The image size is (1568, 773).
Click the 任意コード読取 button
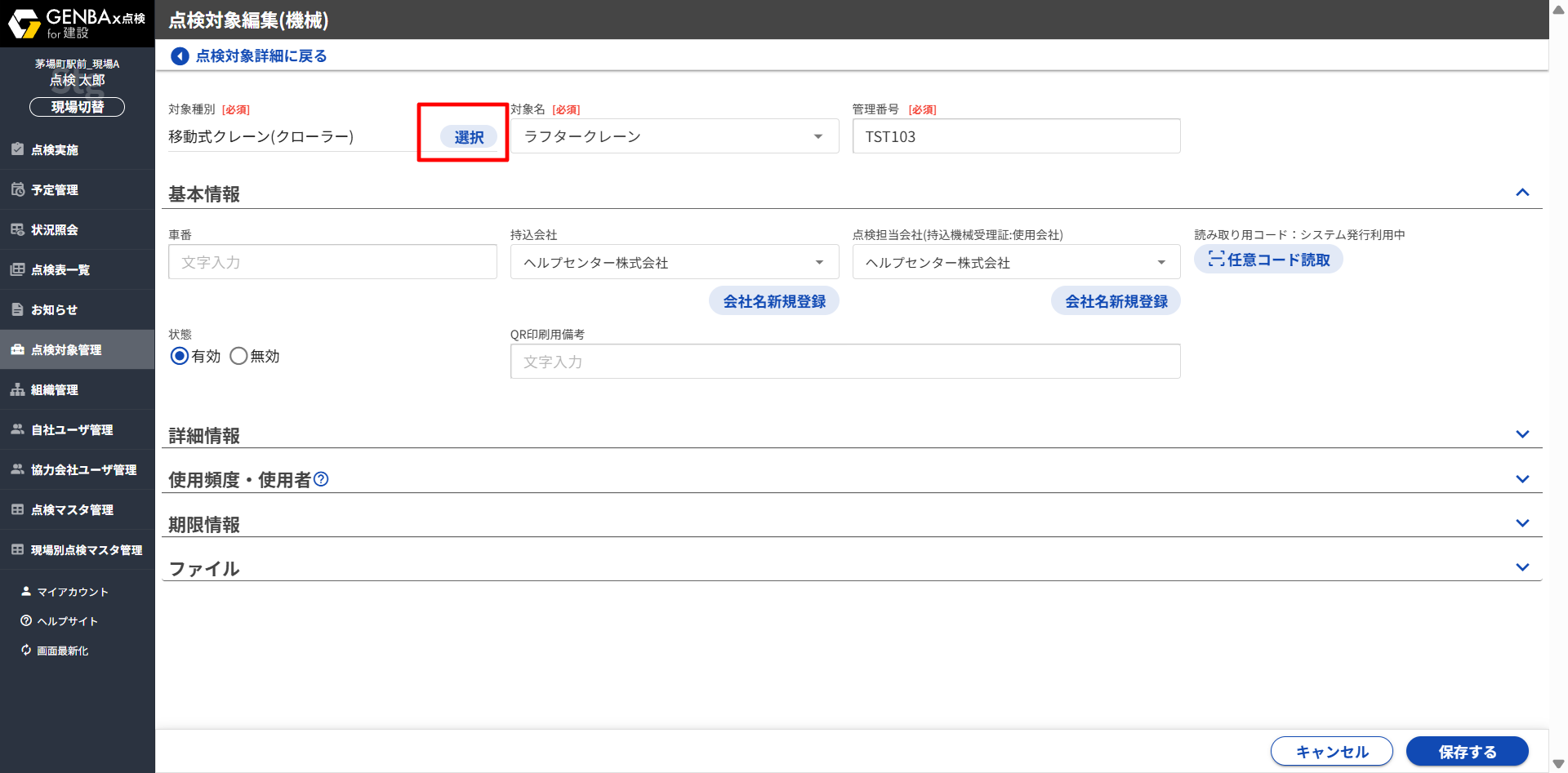tap(1268, 260)
